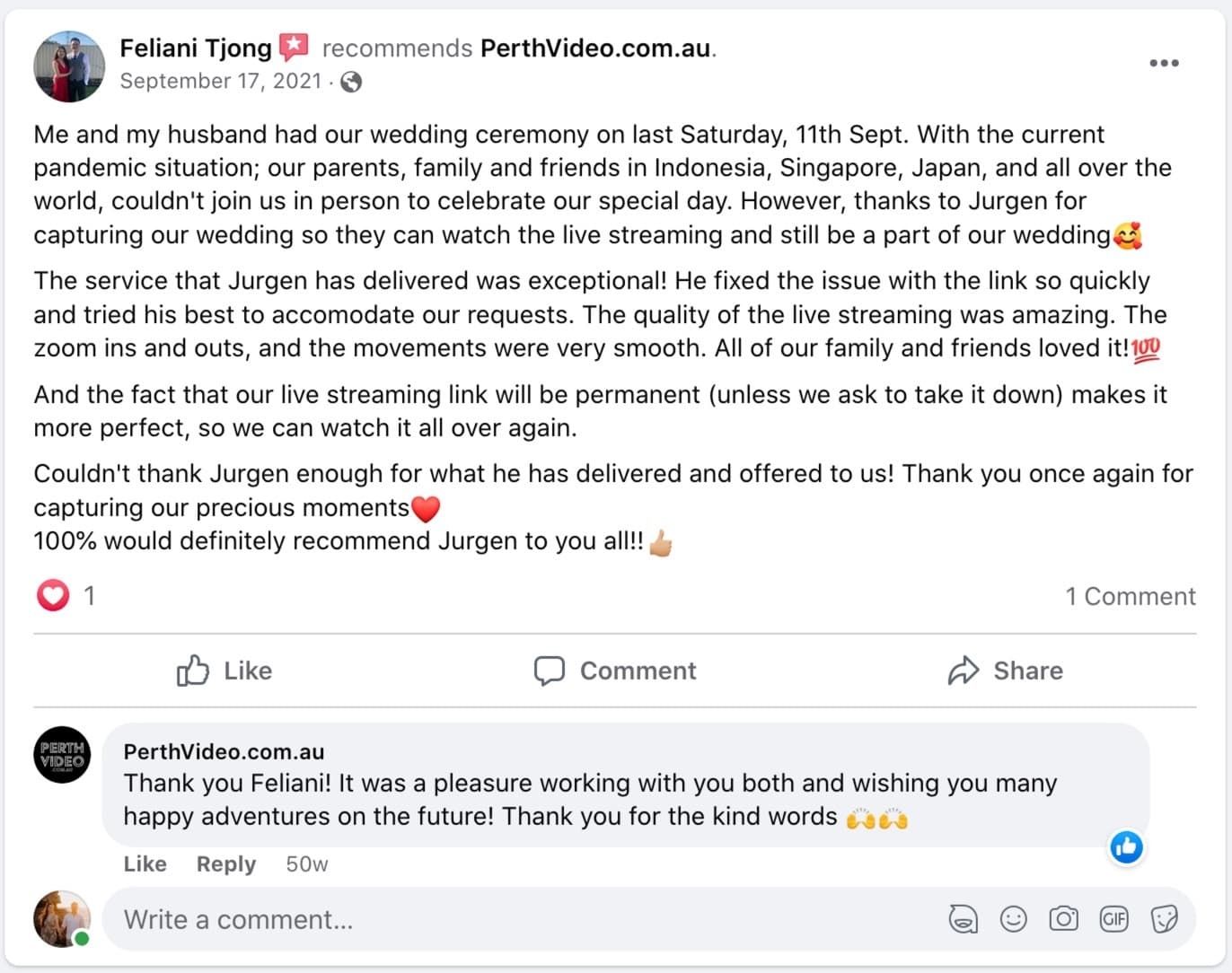
Task: Open the GIF picker in comment box
Action: click(x=1113, y=919)
